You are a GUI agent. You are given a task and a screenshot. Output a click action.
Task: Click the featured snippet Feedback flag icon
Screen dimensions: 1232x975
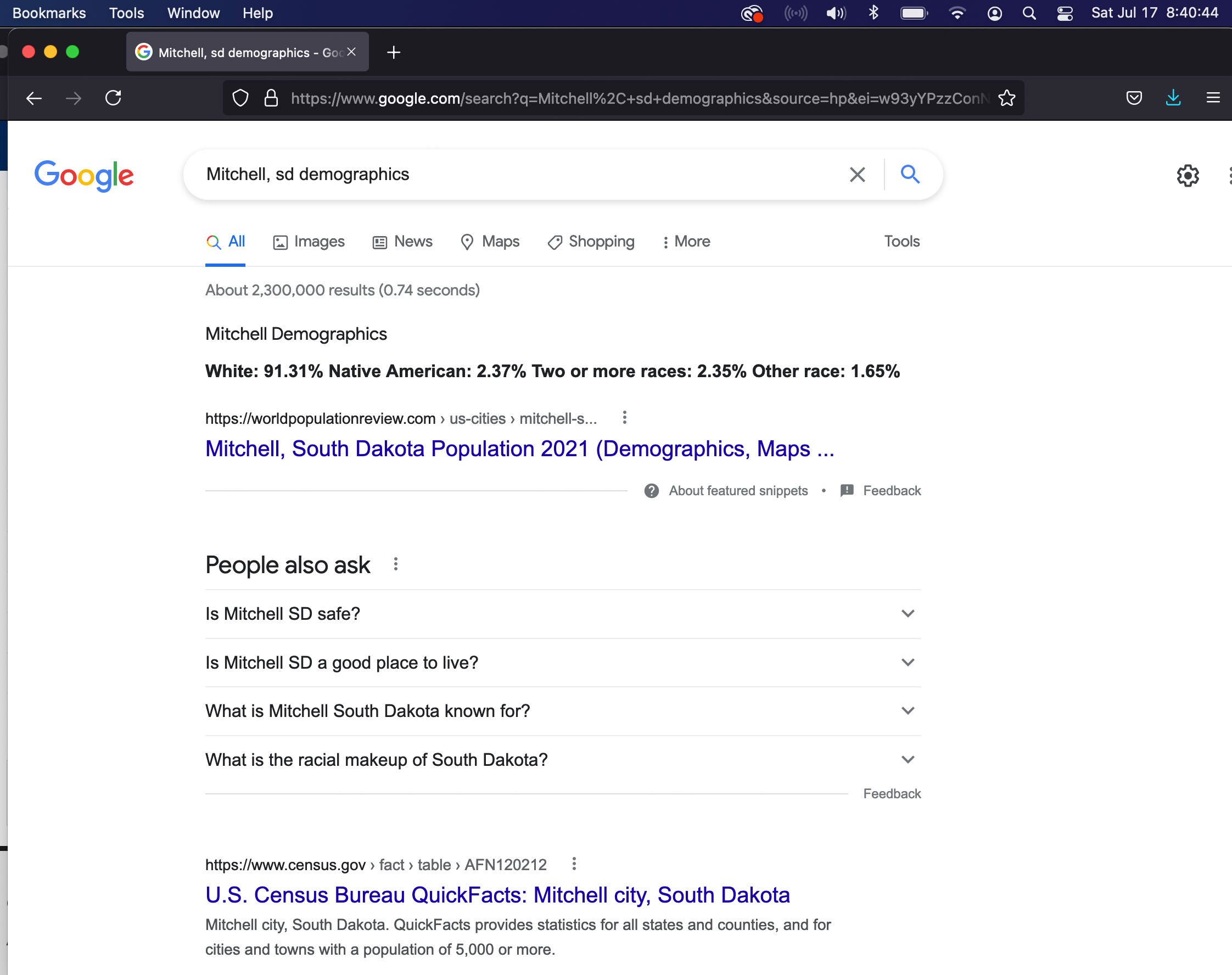[847, 490]
